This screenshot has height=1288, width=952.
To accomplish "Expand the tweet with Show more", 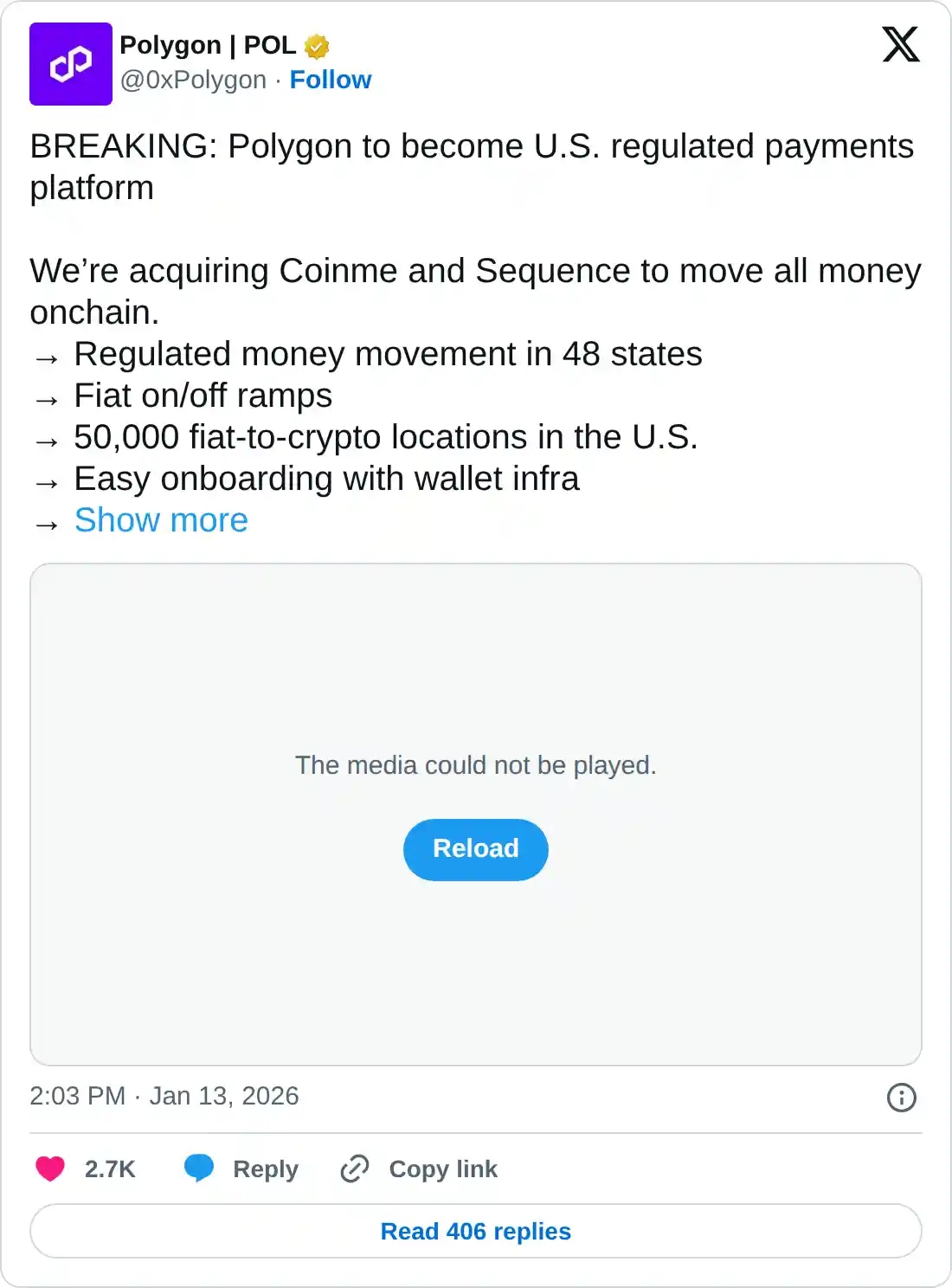I will 161,520.
